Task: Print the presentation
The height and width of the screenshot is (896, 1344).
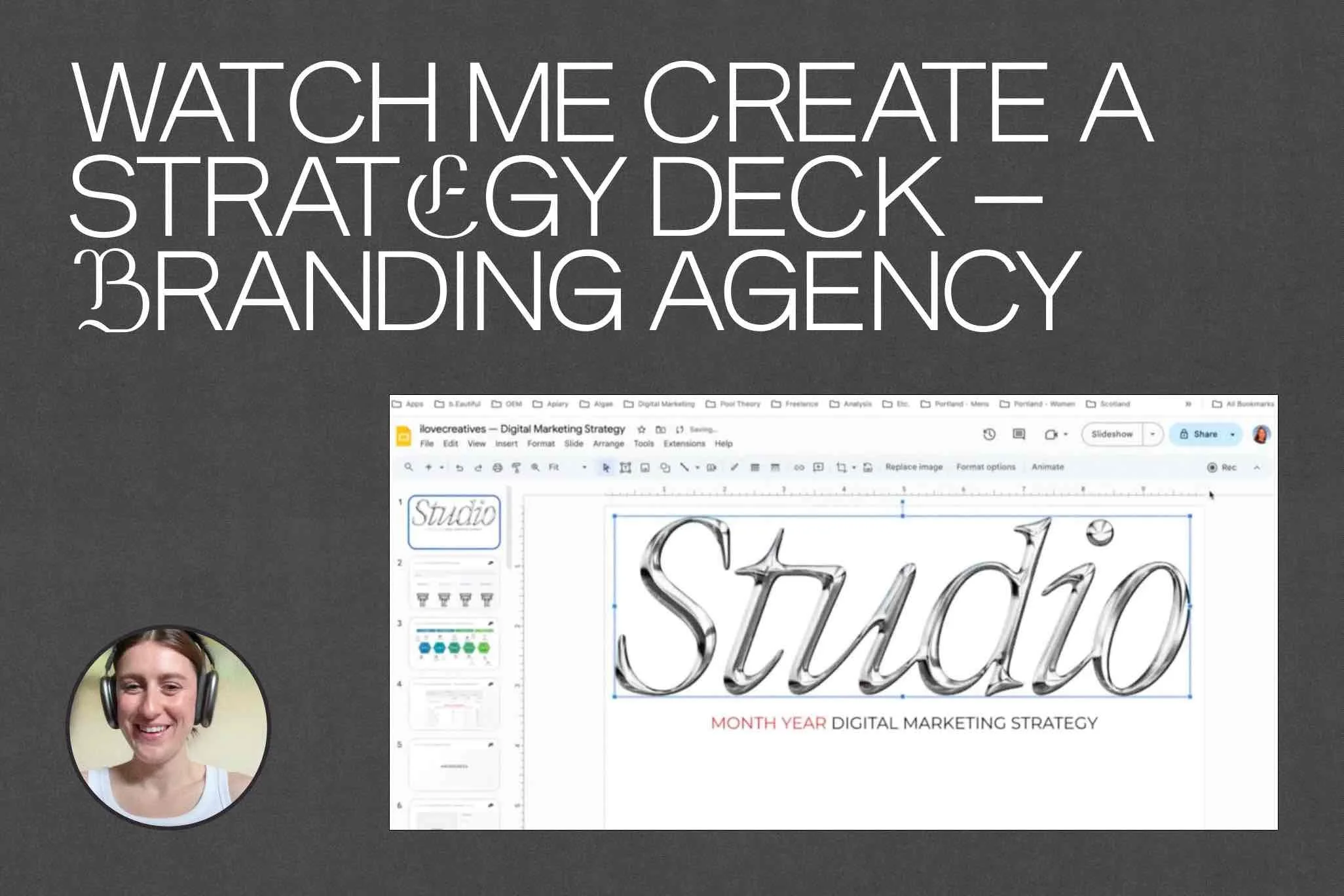Action: [497, 468]
